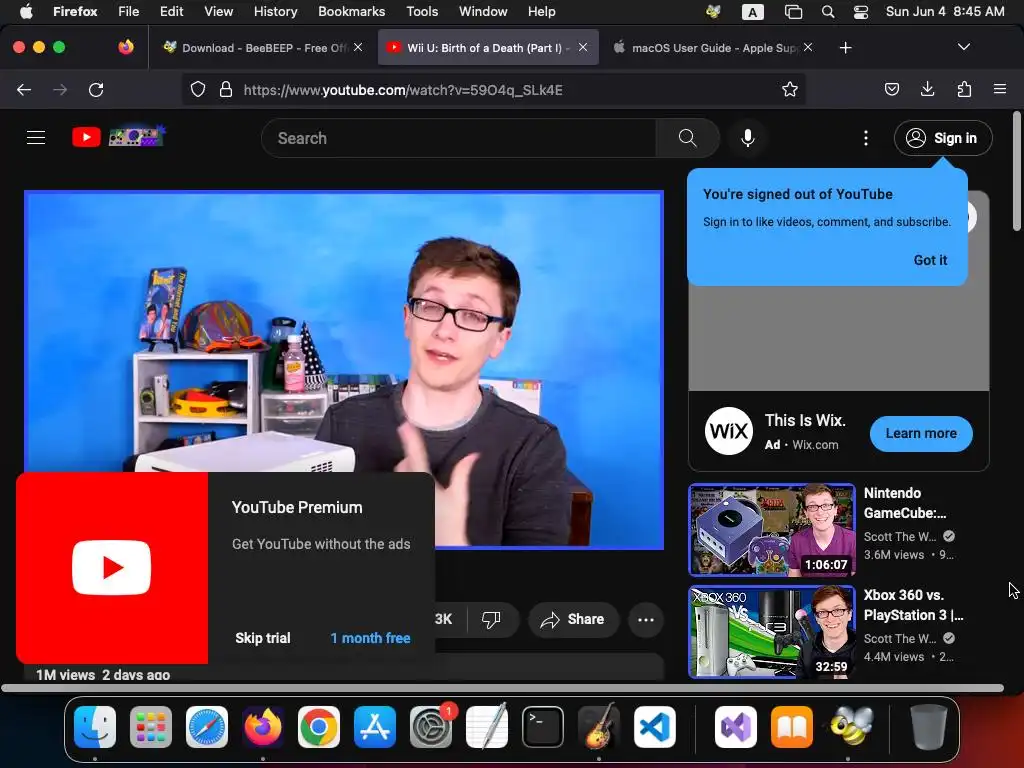Open the History menu
Screen dimensions: 1024x768
275,11
